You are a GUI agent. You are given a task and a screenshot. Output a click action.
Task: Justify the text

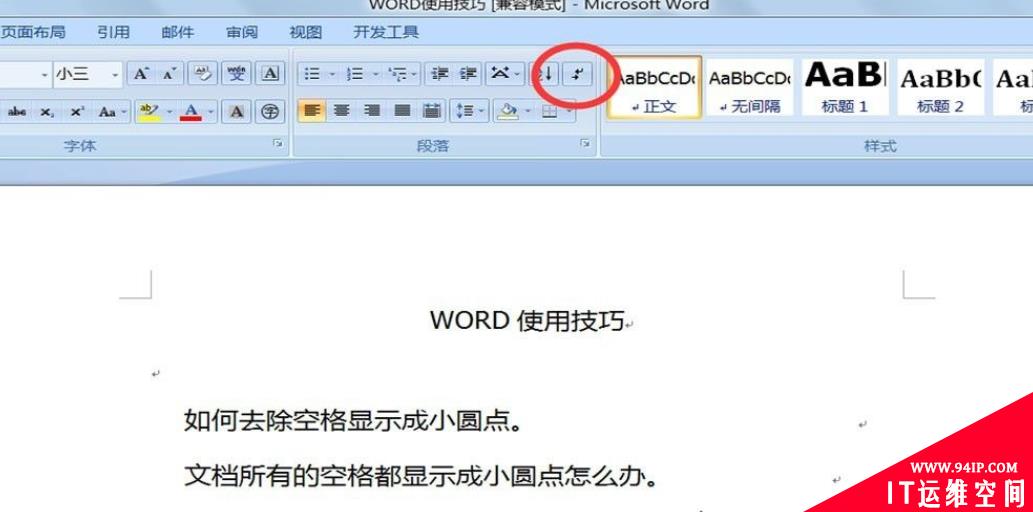(402, 111)
